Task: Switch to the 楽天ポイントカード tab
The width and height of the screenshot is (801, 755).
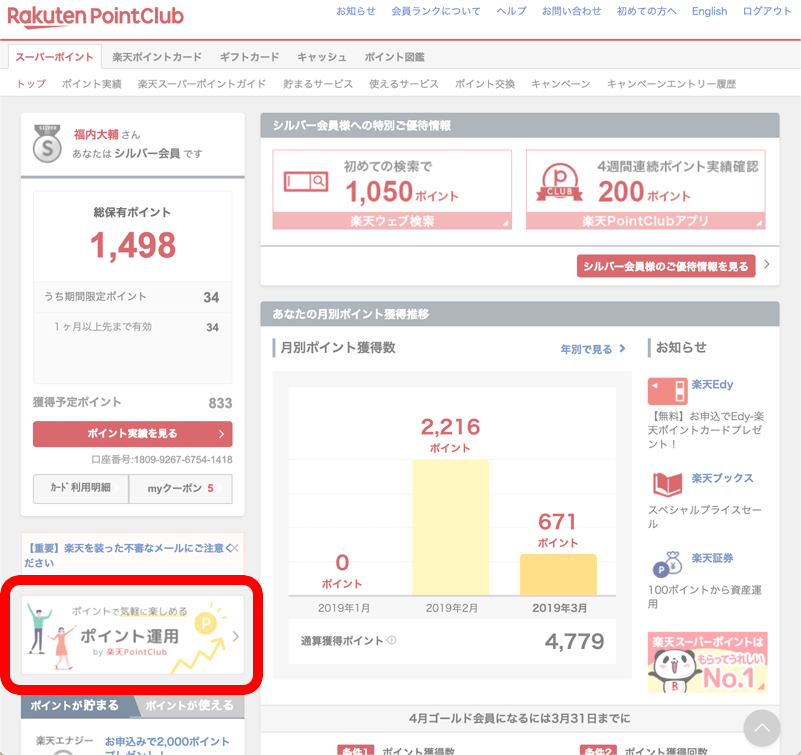Action: pos(157,57)
